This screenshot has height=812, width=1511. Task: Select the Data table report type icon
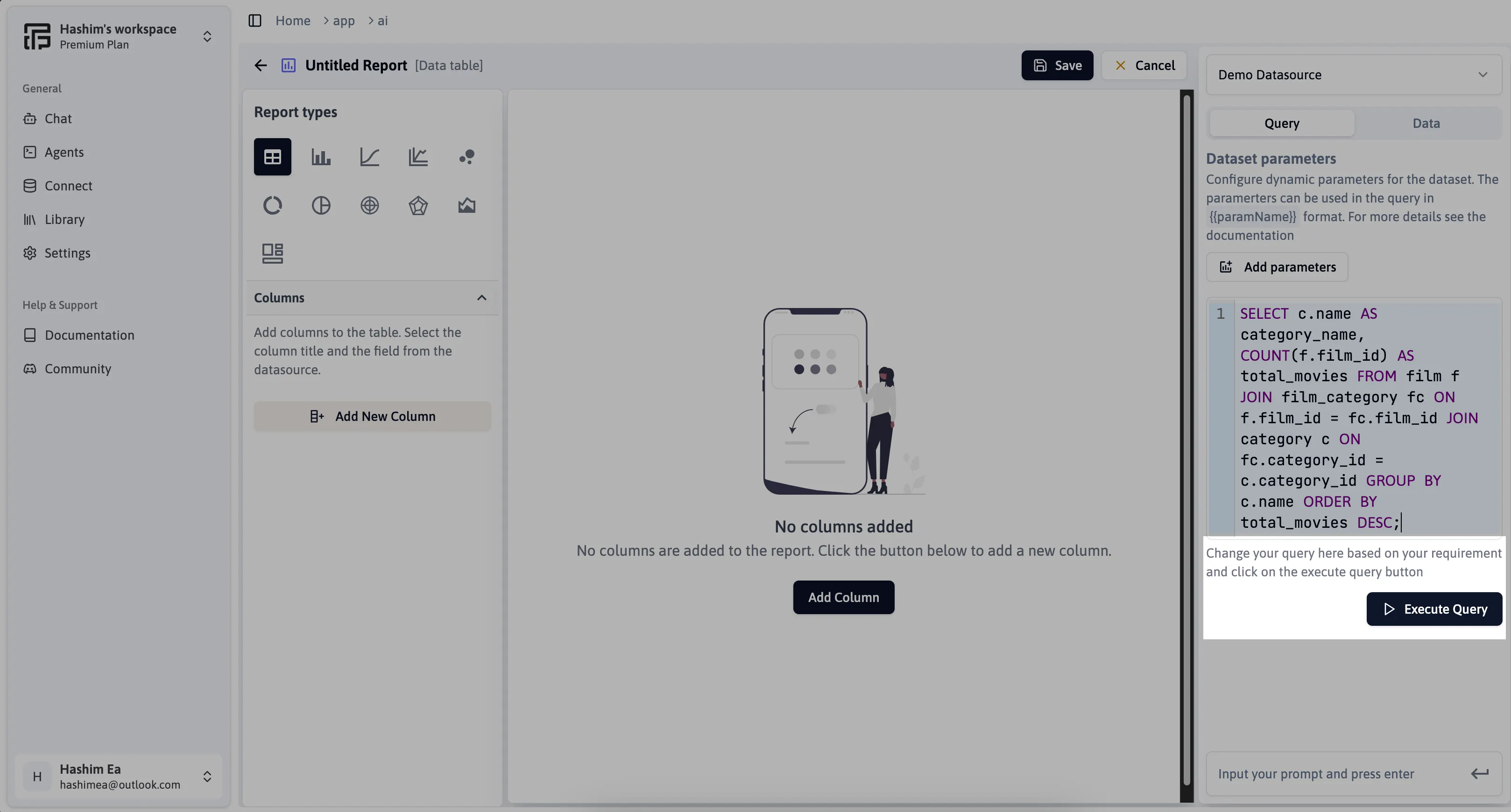tap(272, 157)
